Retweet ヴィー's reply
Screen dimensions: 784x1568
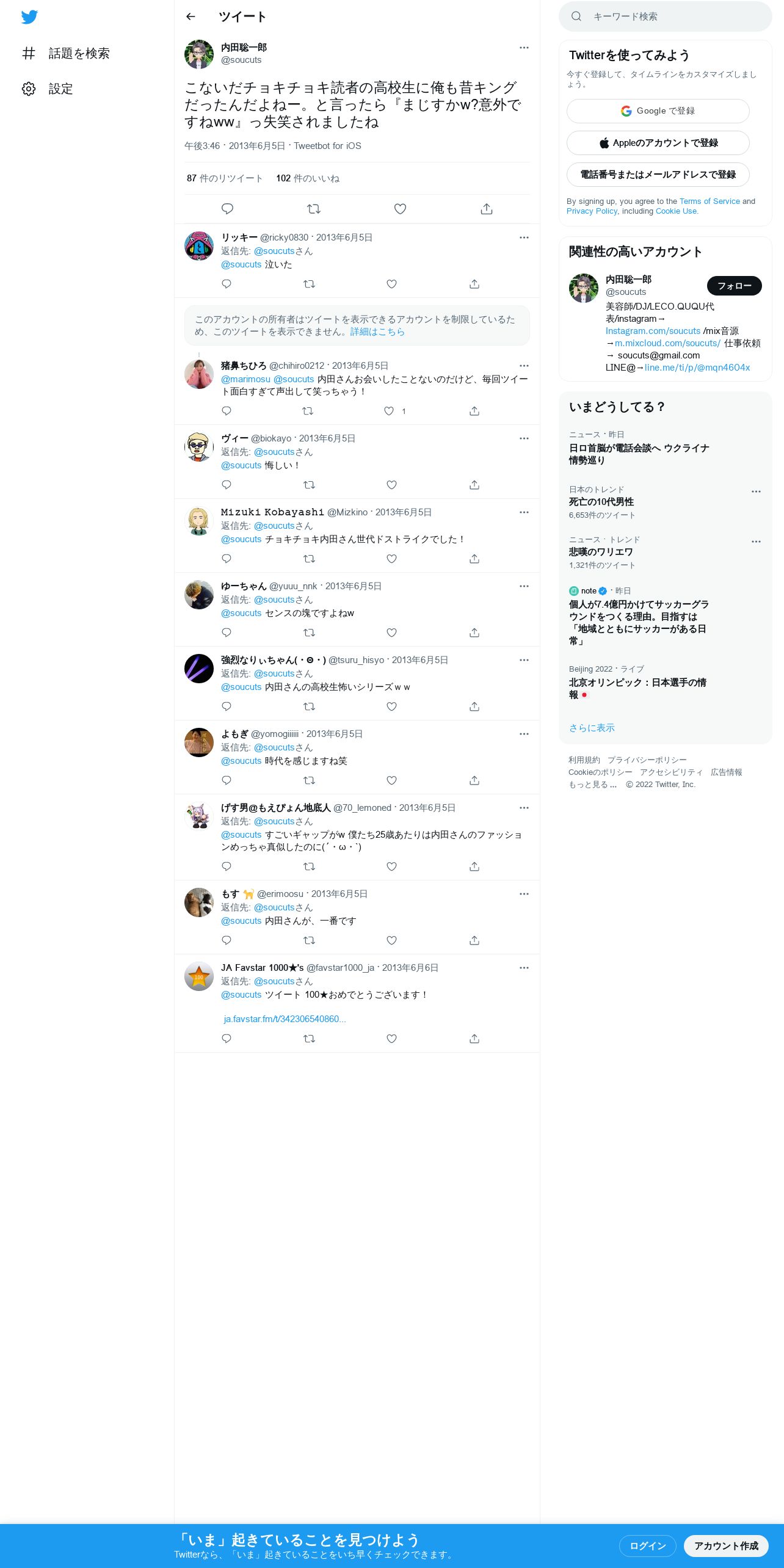(x=309, y=485)
